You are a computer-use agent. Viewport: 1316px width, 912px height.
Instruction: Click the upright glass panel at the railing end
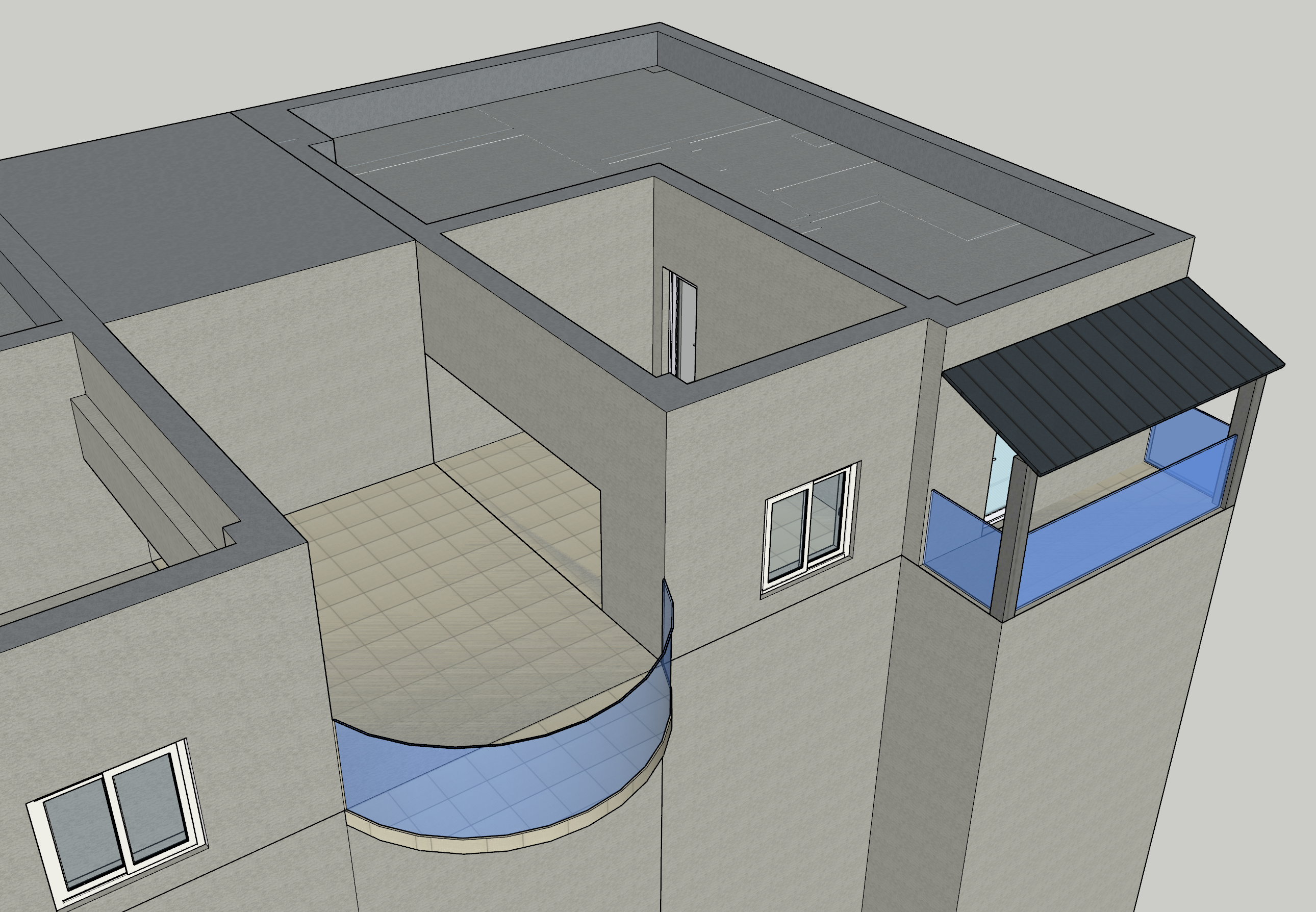(x=667, y=612)
